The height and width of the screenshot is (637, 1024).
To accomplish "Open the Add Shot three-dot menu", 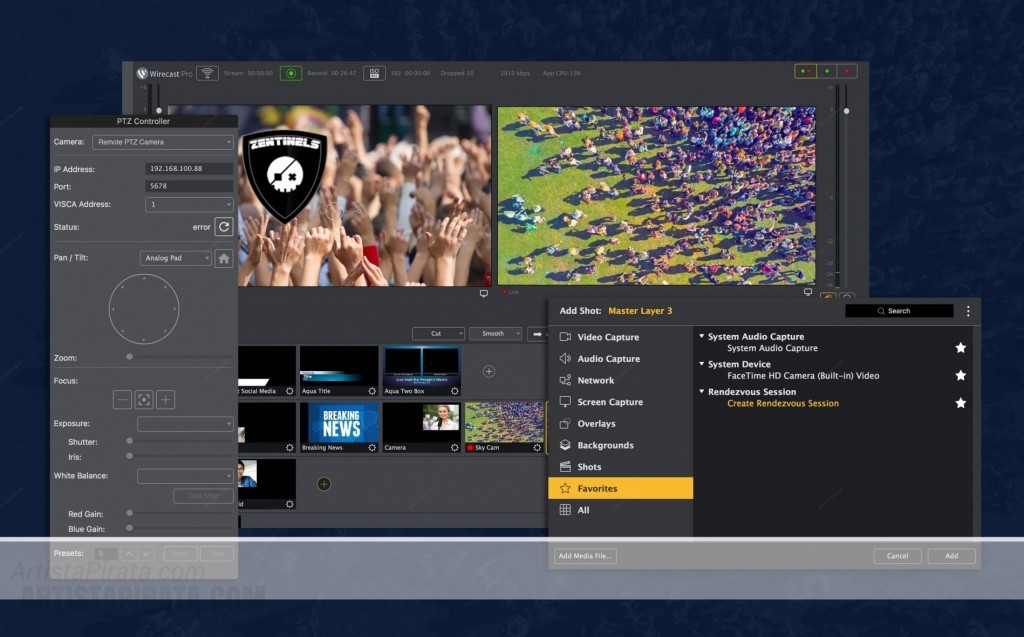I will point(968,311).
